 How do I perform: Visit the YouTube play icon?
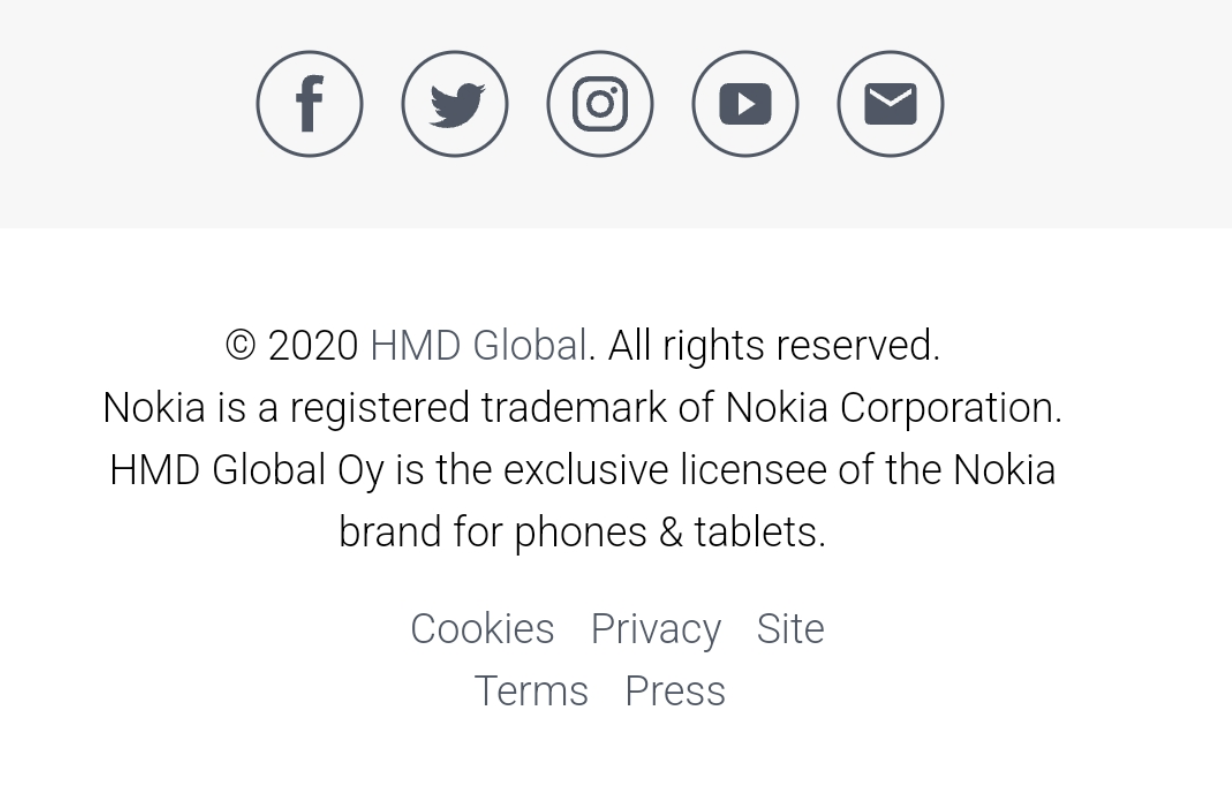[745, 104]
